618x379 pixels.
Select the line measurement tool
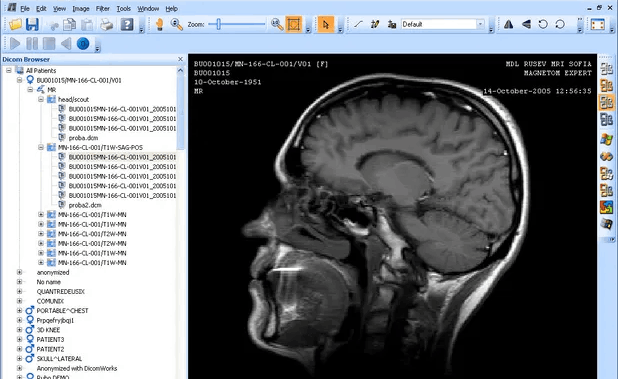click(x=358, y=24)
